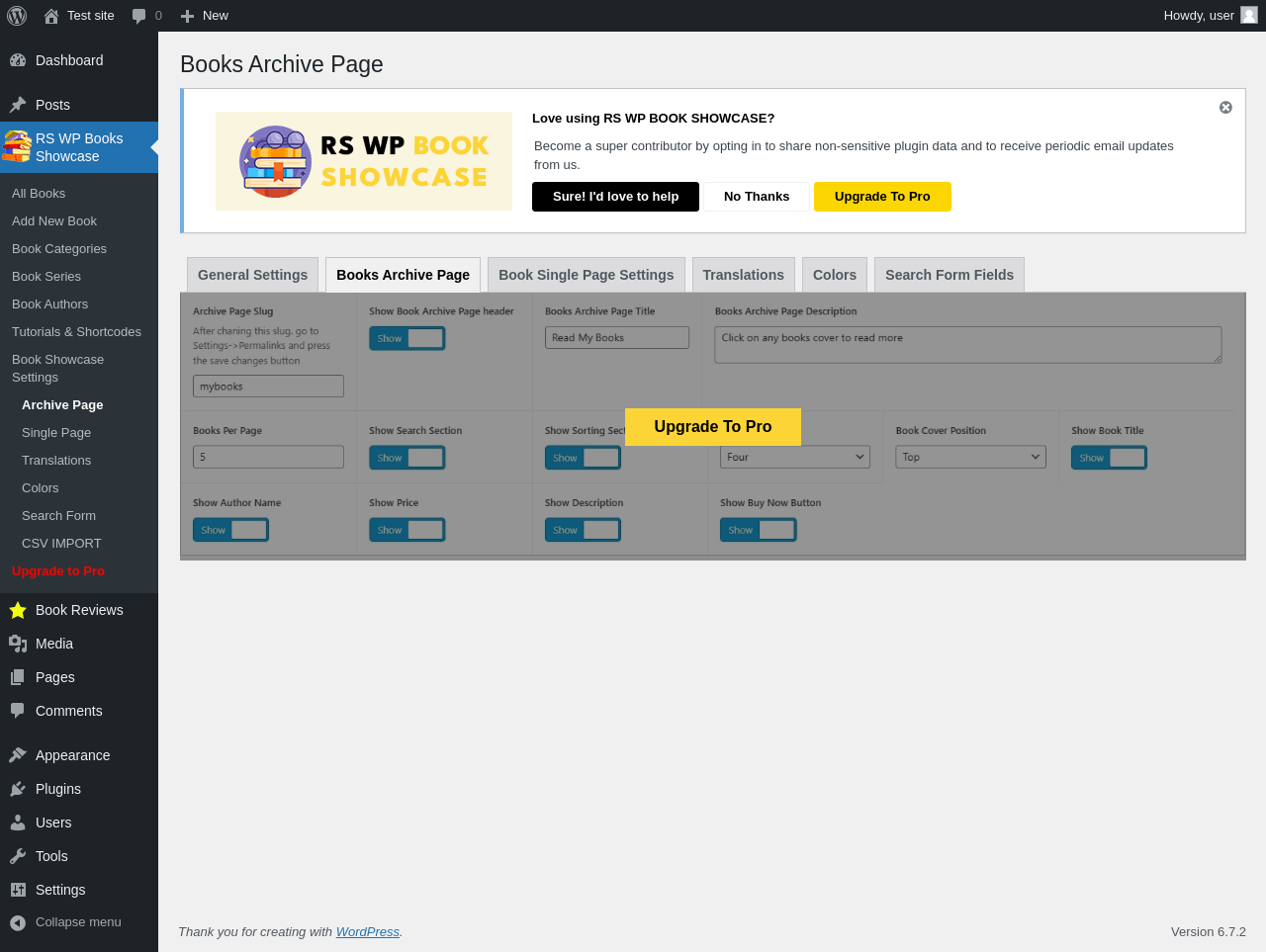Open the comments bubble icon in admin bar
Image resolution: width=1266 pixels, height=952 pixels.
pos(138,16)
